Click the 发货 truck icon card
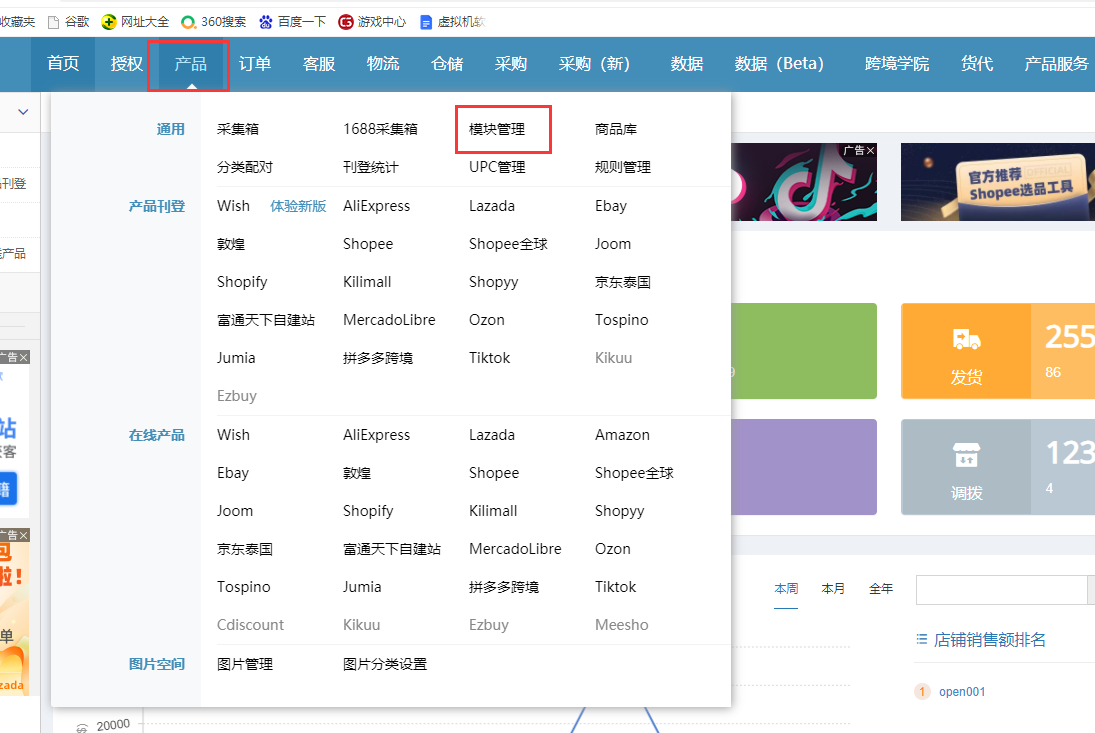This screenshot has width=1095, height=733. [966, 351]
